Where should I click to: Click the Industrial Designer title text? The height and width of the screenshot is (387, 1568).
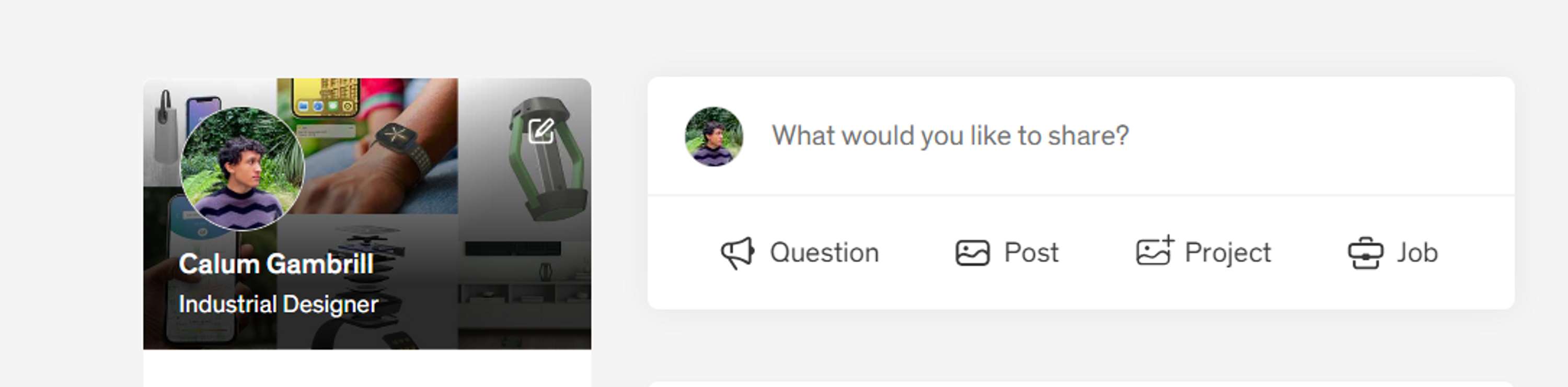pos(278,304)
